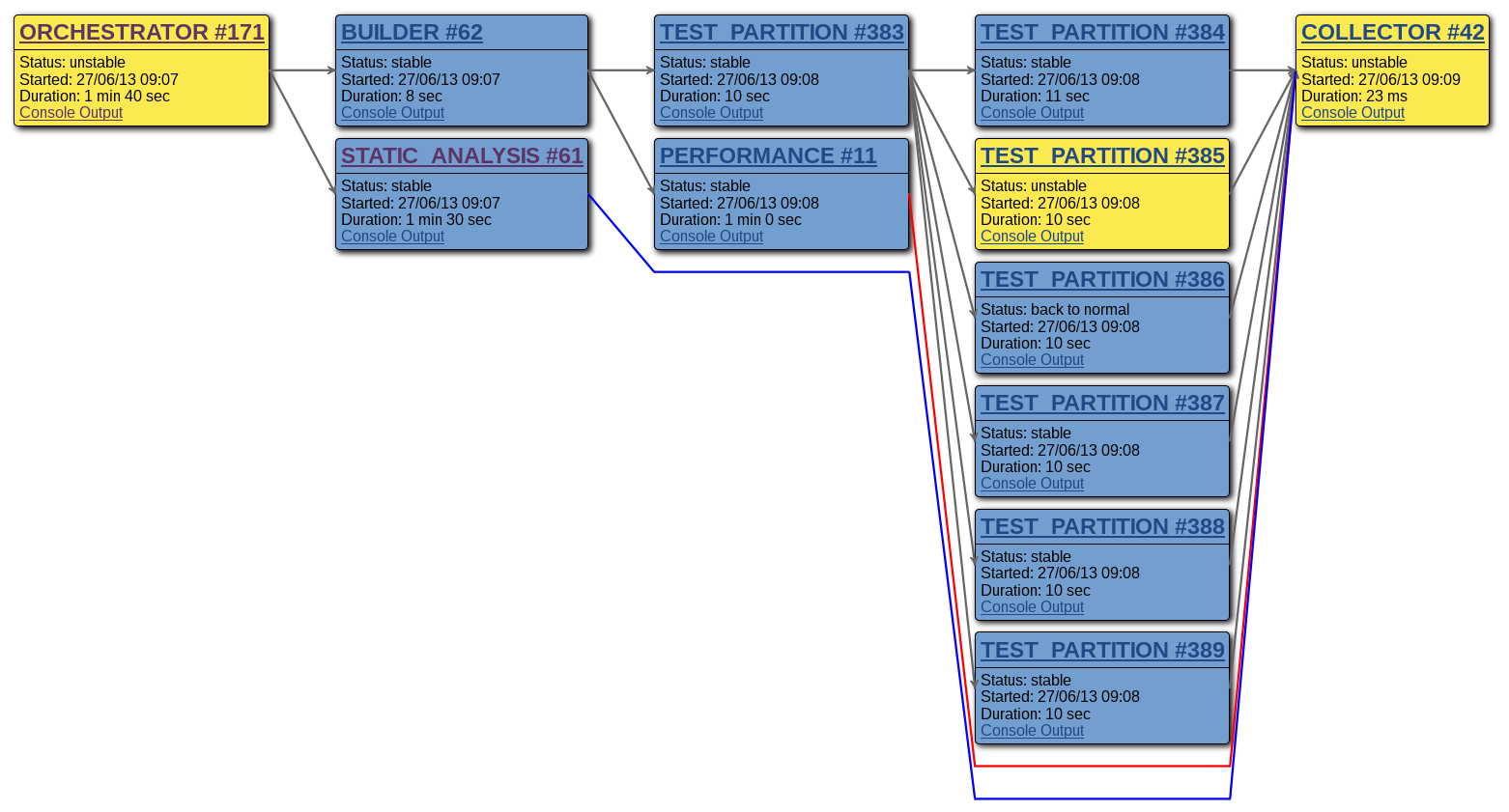View Console Output of TEST PARTITION #386
Viewport: 1509px width, 812px height.
pos(1032,359)
